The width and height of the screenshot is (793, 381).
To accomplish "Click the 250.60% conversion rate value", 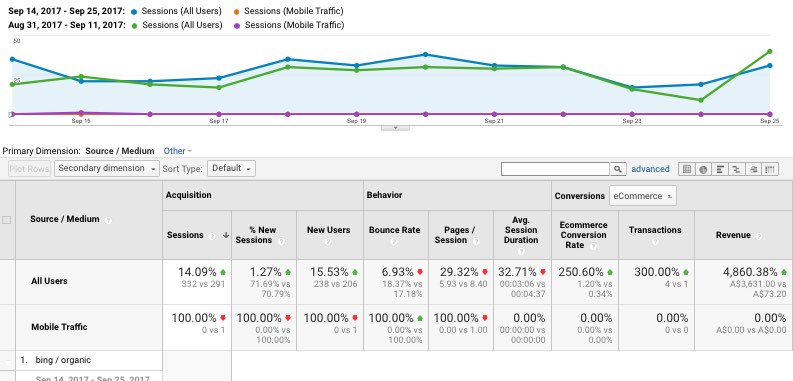I will [581, 272].
